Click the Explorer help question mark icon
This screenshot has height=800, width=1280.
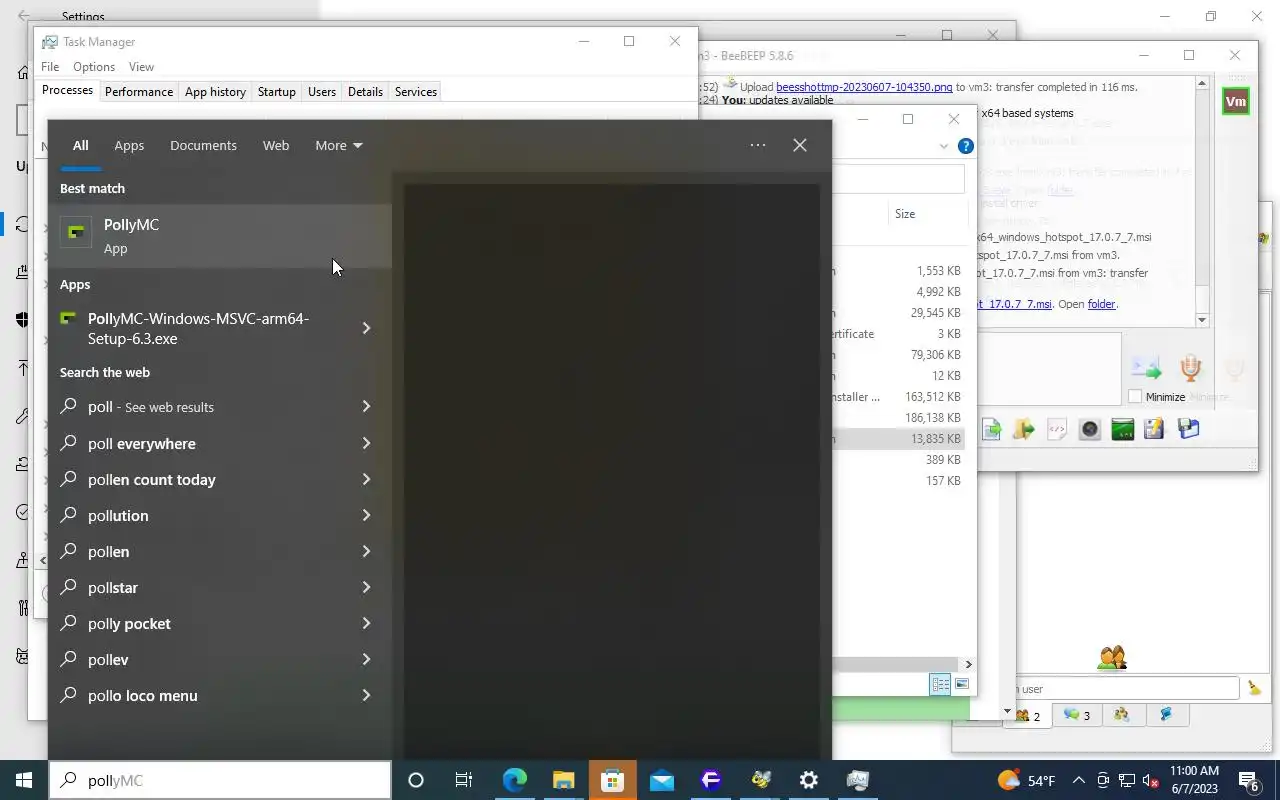point(965,146)
